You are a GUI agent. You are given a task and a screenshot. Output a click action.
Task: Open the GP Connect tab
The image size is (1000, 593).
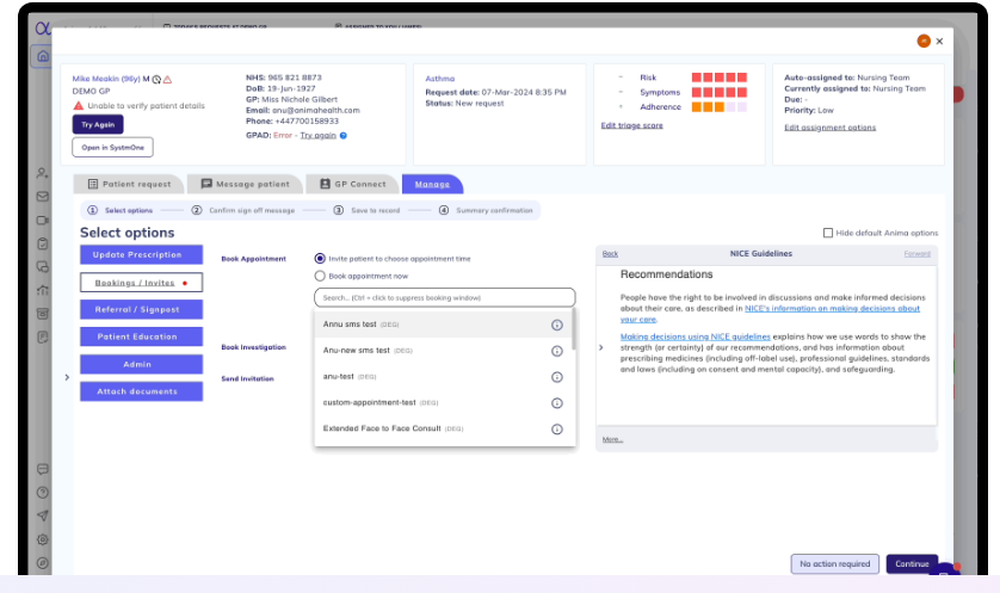click(x=353, y=184)
